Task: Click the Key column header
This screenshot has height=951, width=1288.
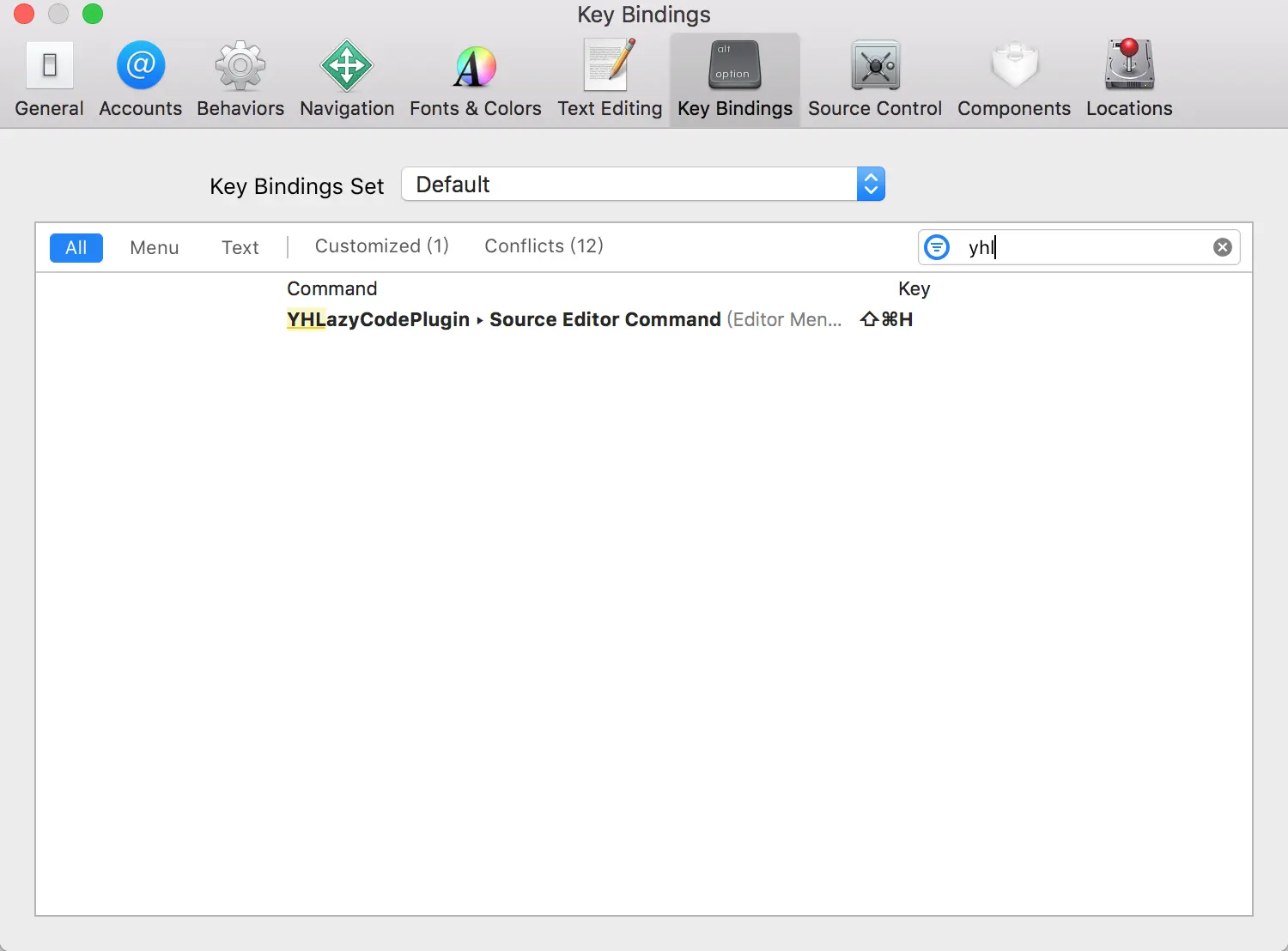Action: (x=914, y=288)
